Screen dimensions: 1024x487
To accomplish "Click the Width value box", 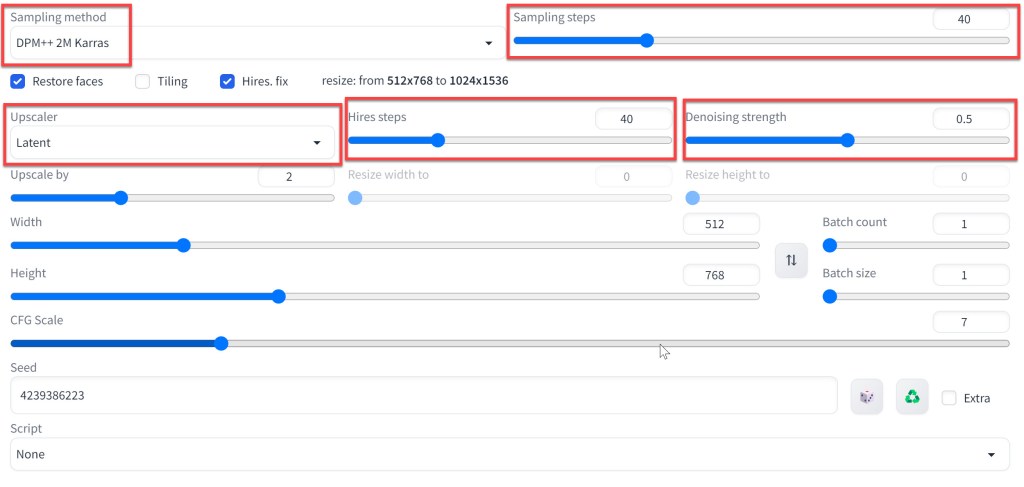I will [x=721, y=224].
